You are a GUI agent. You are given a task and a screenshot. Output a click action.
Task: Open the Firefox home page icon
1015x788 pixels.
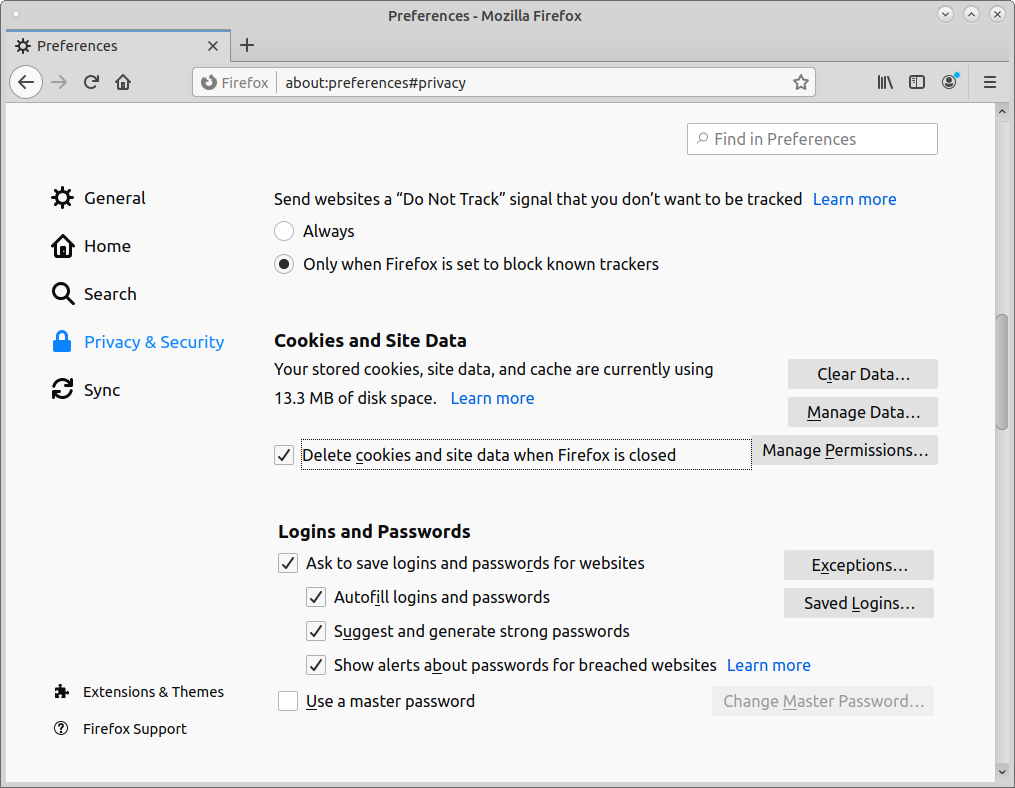coord(123,82)
